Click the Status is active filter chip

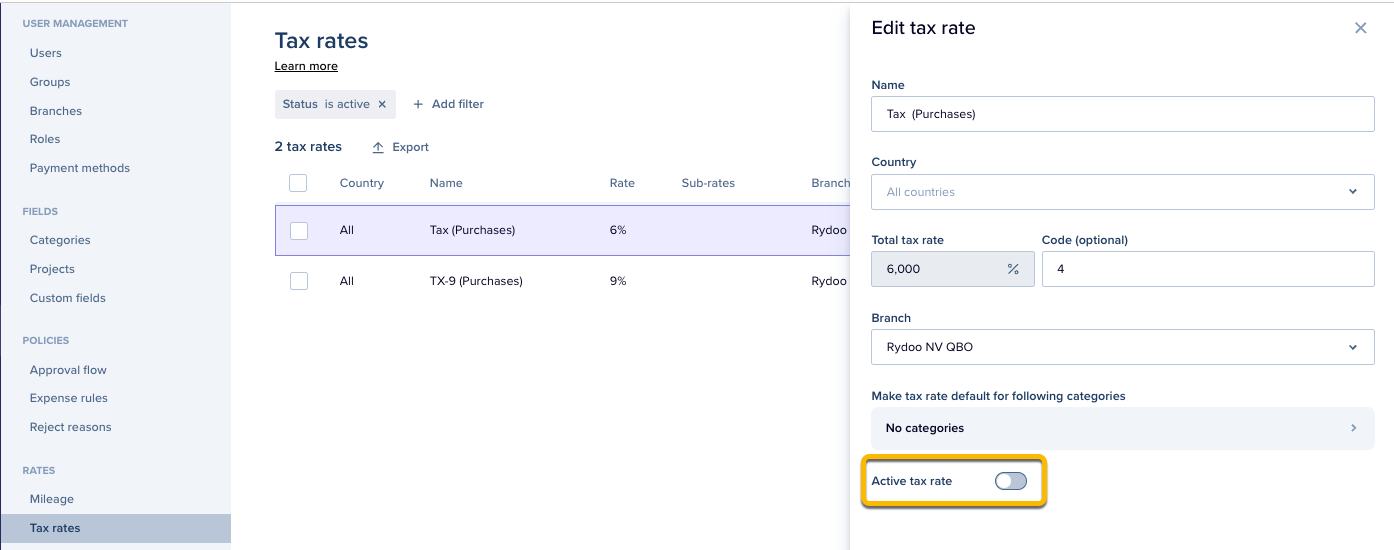[335, 104]
